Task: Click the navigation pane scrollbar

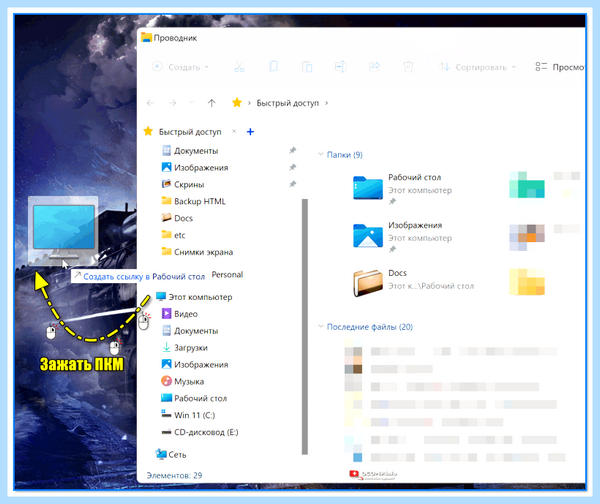Action: (x=305, y=326)
